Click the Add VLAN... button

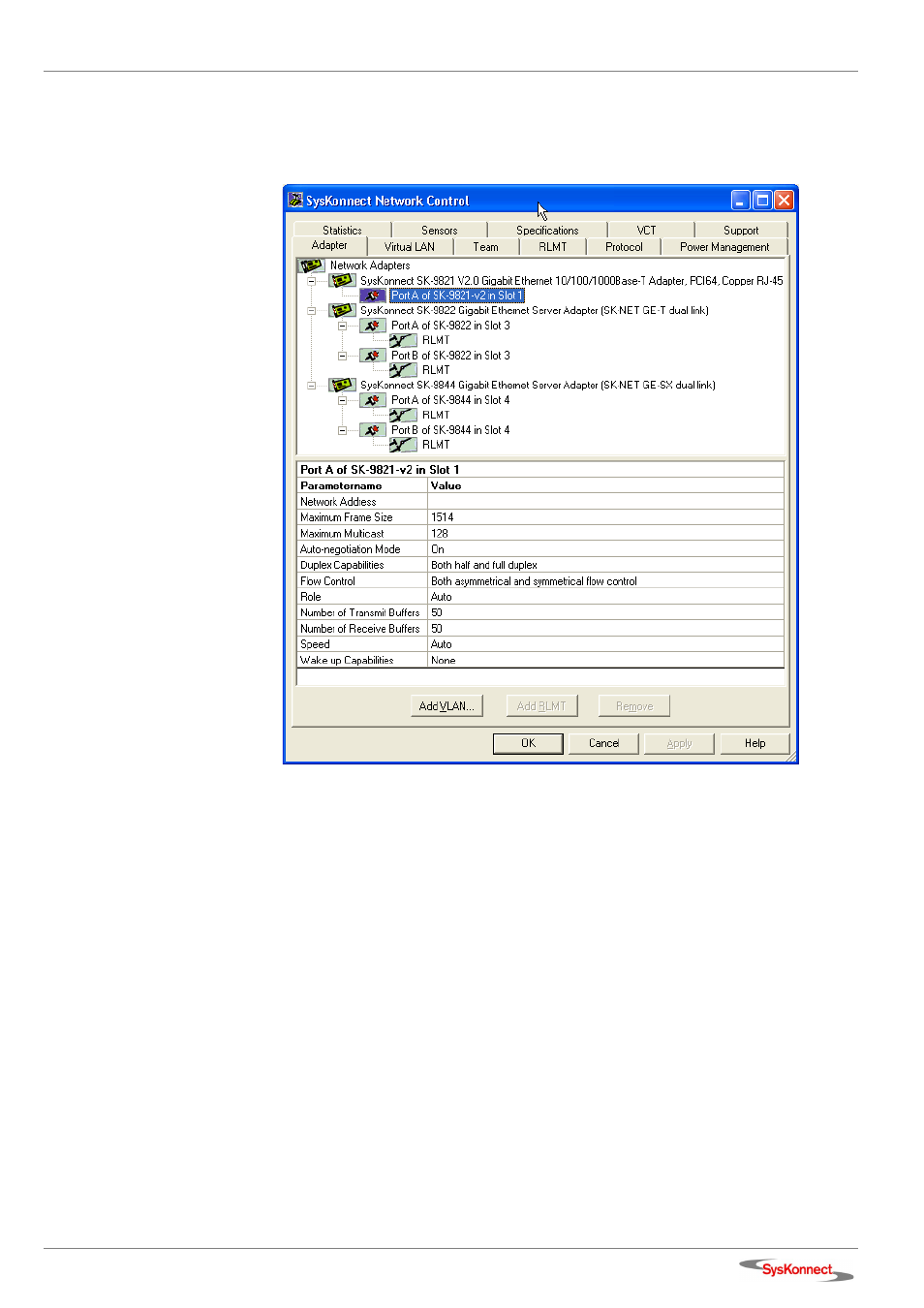pos(447,706)
